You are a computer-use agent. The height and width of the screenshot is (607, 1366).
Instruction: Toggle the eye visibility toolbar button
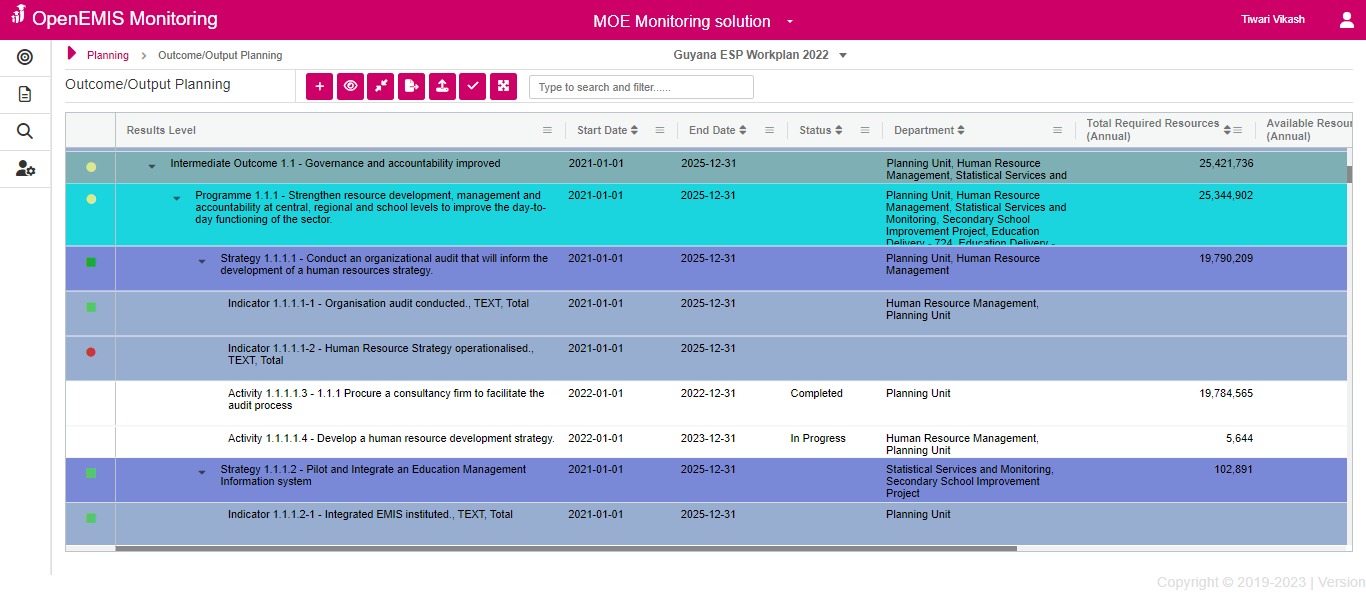pos(350,87)
